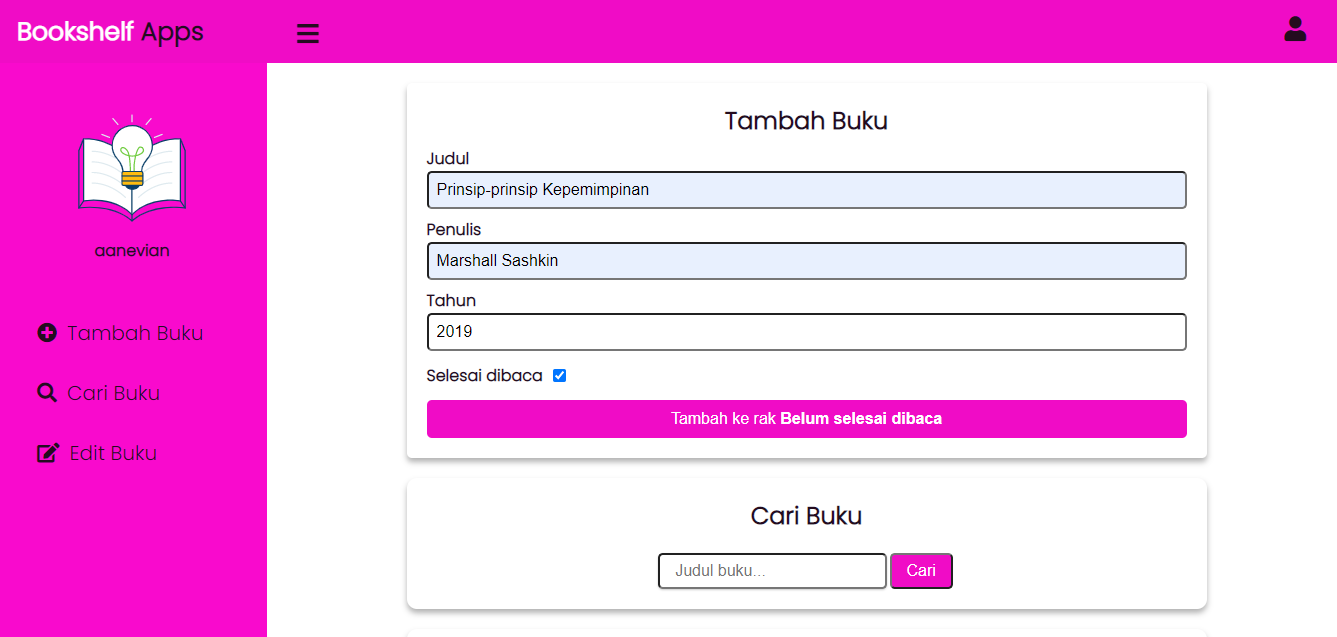Viewport: 1337px width, 637px height.
Task: Click the Cari search button
Action: coord(920,570)
